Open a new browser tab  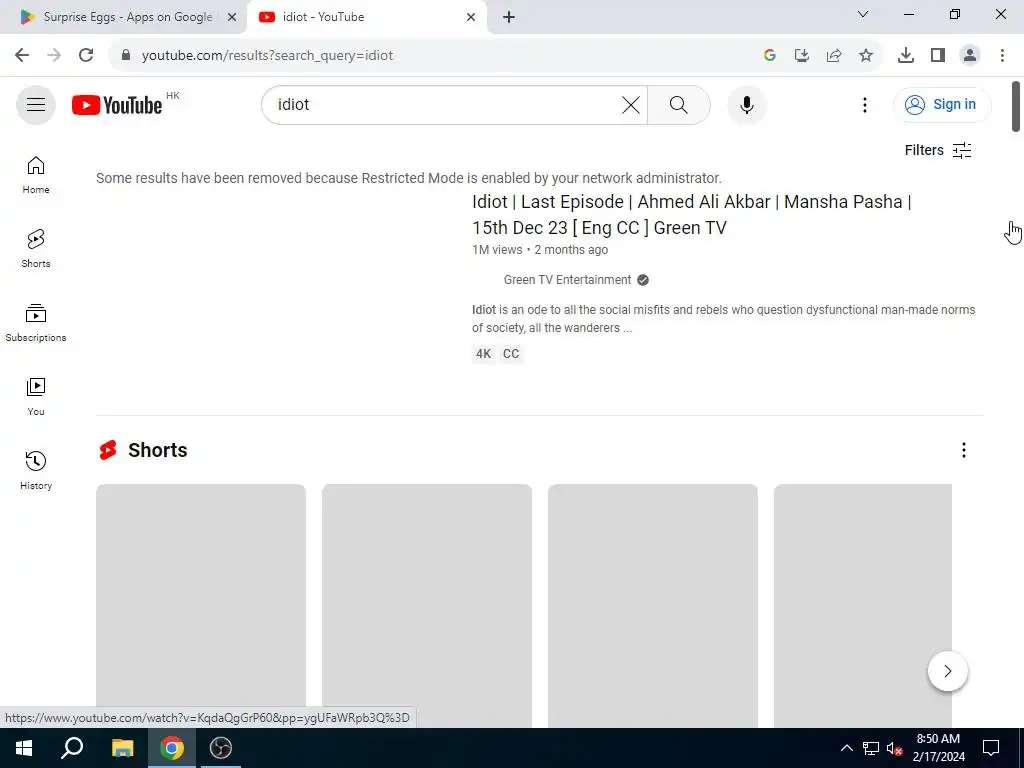coord(509,17)
